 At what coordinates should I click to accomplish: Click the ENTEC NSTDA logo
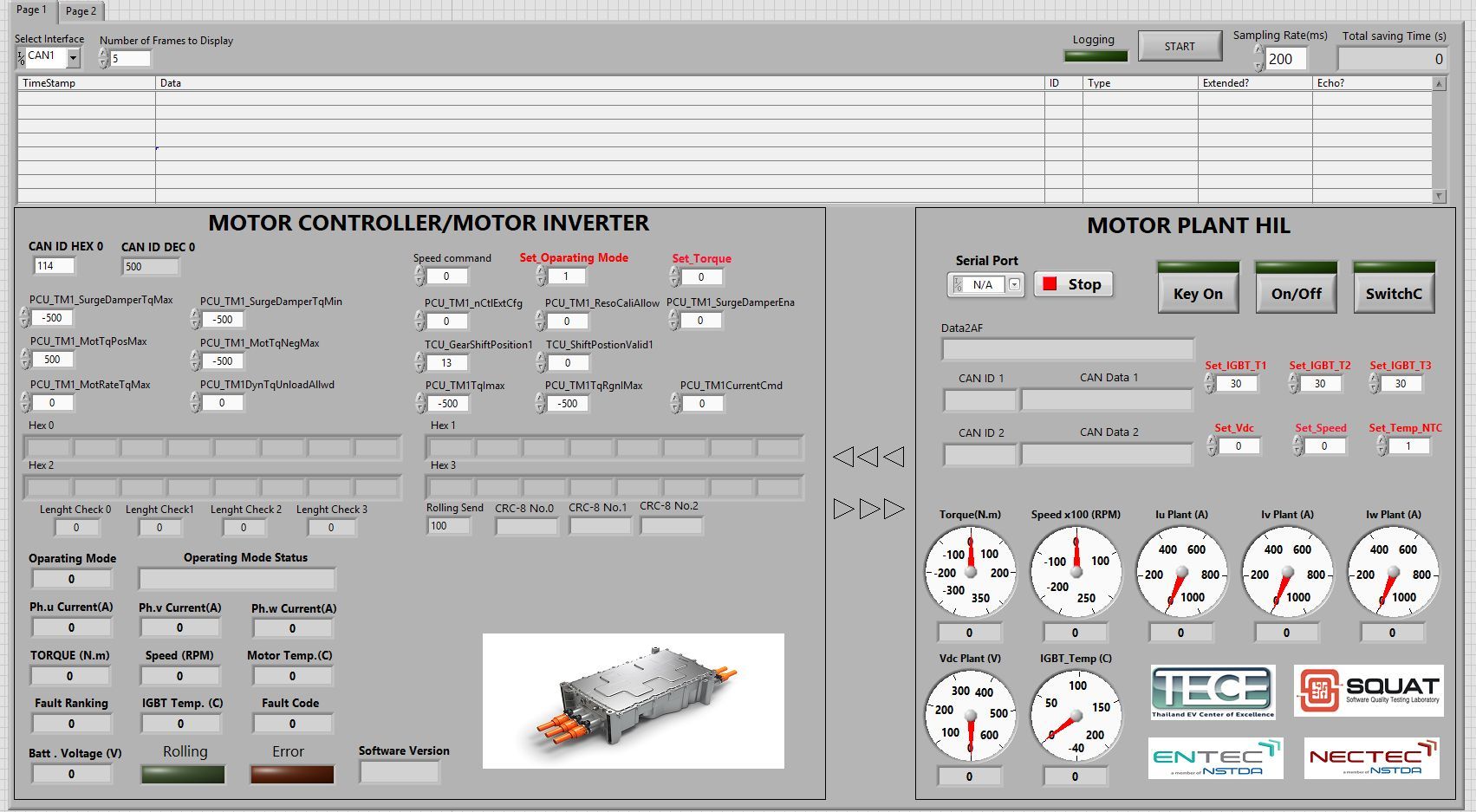(x=1215, y=758)
